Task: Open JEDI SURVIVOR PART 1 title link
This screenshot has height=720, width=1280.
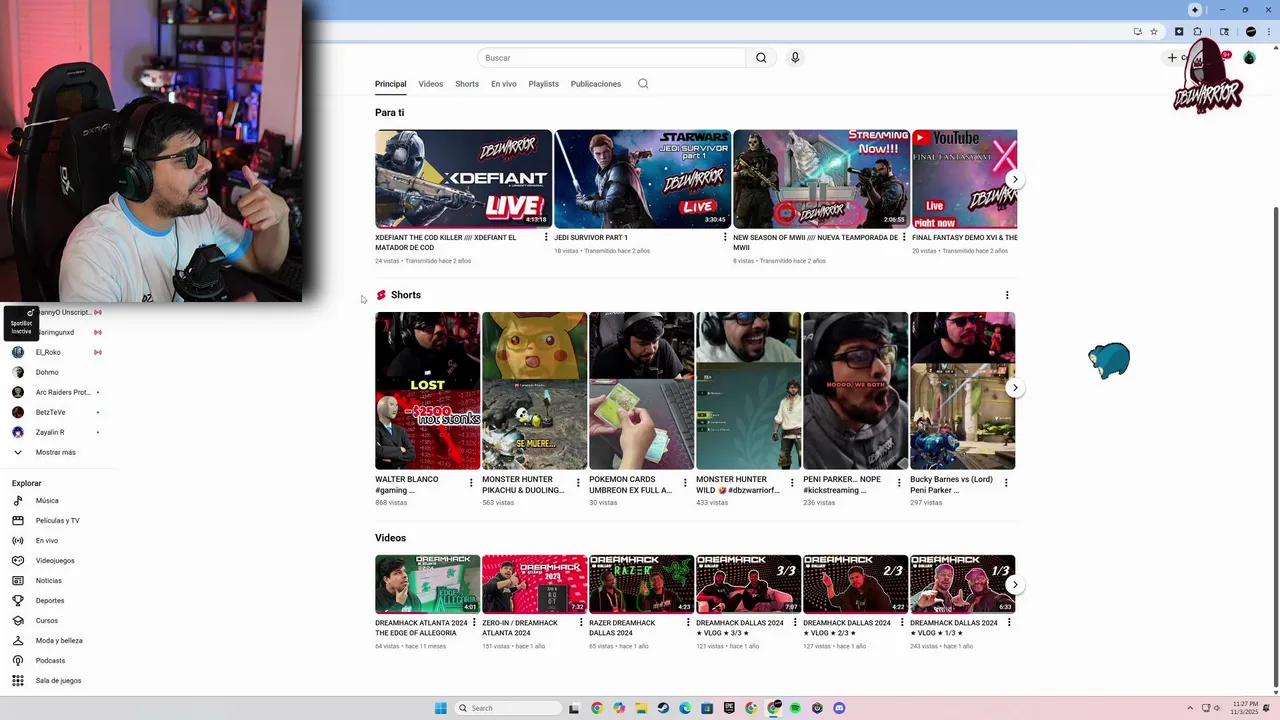Action: [x=591, y=238]
